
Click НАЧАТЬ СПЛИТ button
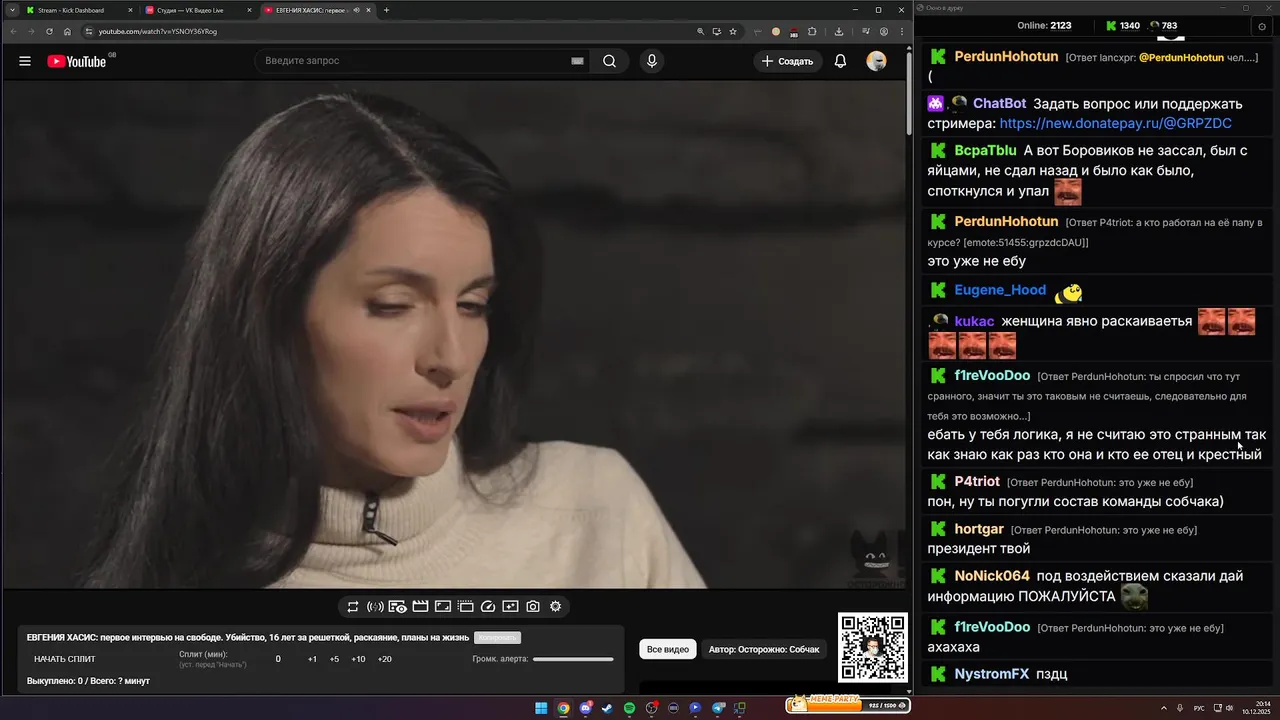65,659
